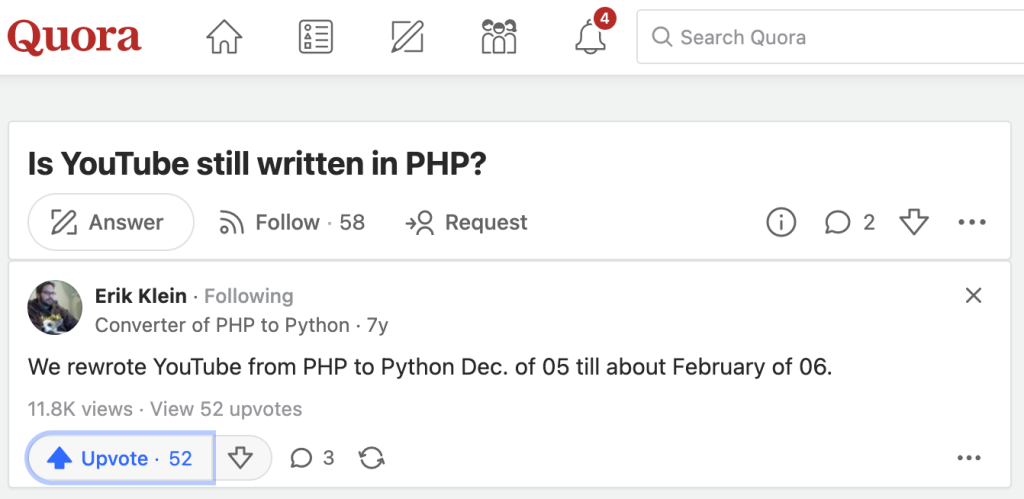Open the answer's three-dot more menu
Screen dimensions: 1024x499
tap(968, 458)
